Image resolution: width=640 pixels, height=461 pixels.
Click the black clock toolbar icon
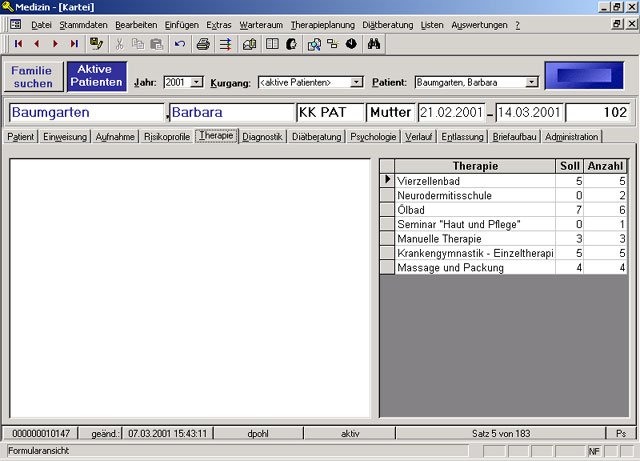(x=351, y=44)
